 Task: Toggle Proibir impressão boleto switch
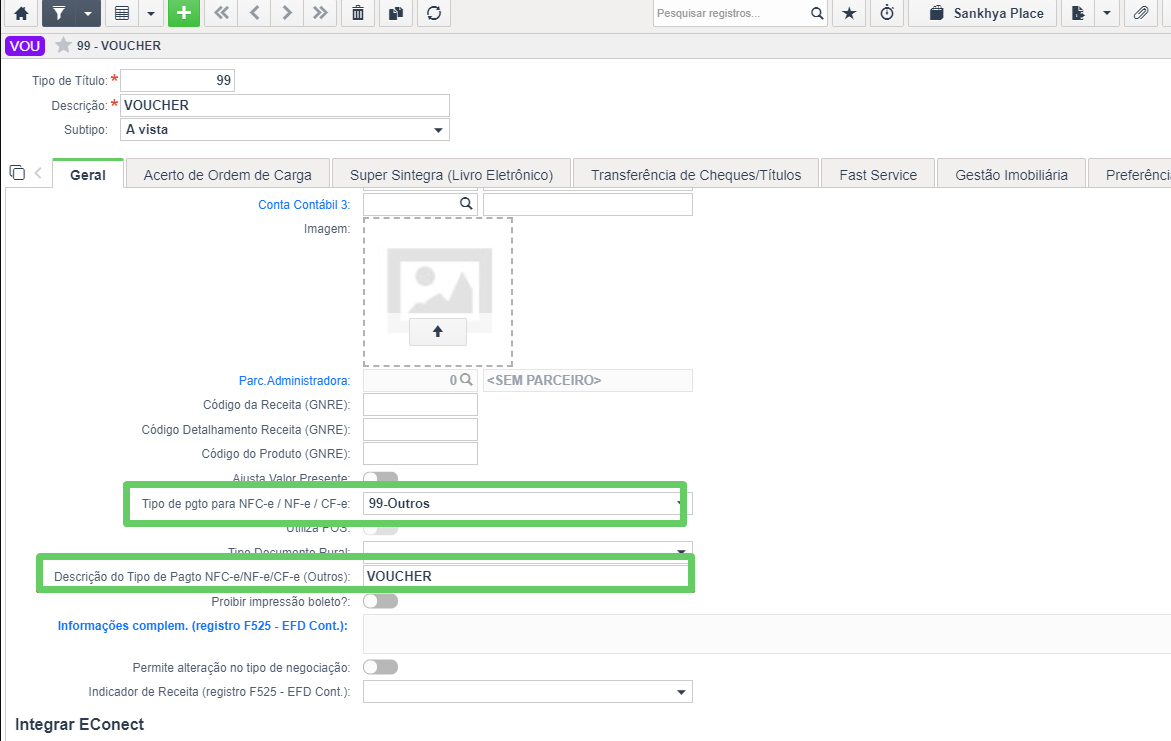pyautogui.click(x=381, y=601)
